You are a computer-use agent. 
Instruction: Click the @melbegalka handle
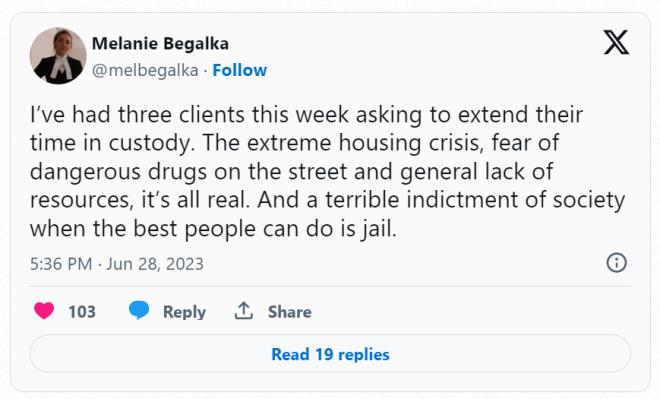tap(145, 71)
